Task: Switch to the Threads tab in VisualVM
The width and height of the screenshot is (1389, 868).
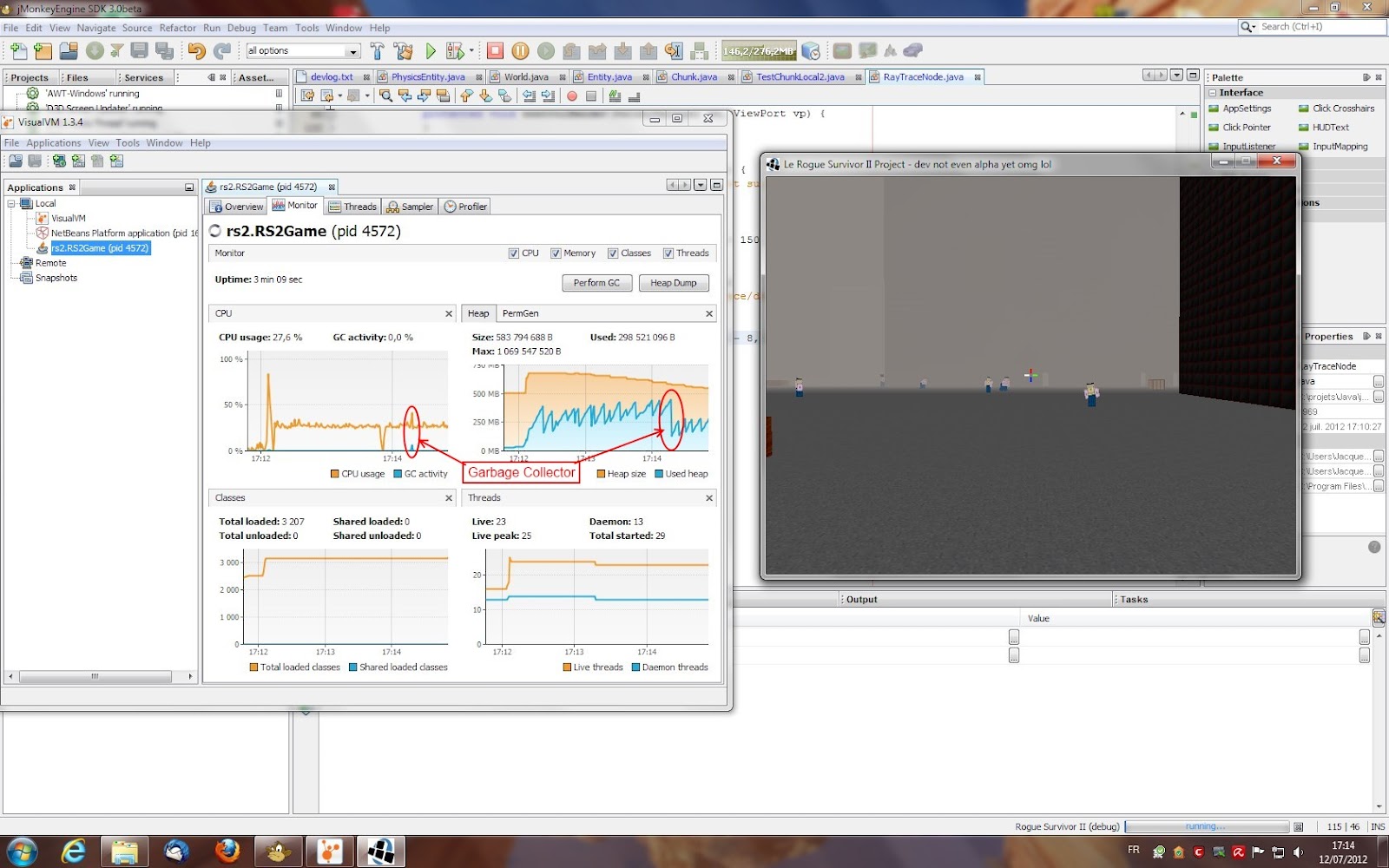Action: [352, 207]
